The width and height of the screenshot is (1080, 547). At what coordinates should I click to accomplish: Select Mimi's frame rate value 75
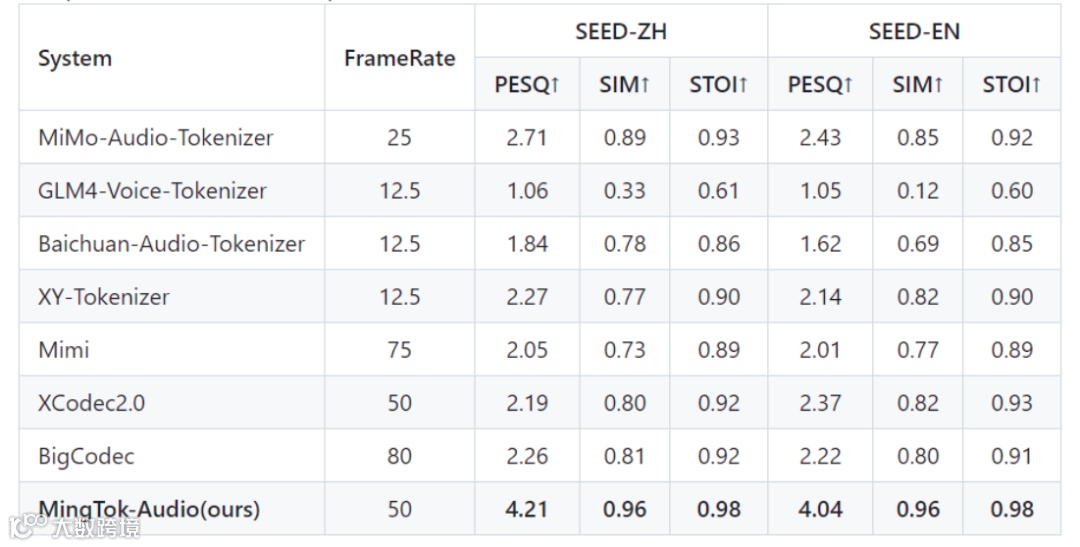[399, 349]
